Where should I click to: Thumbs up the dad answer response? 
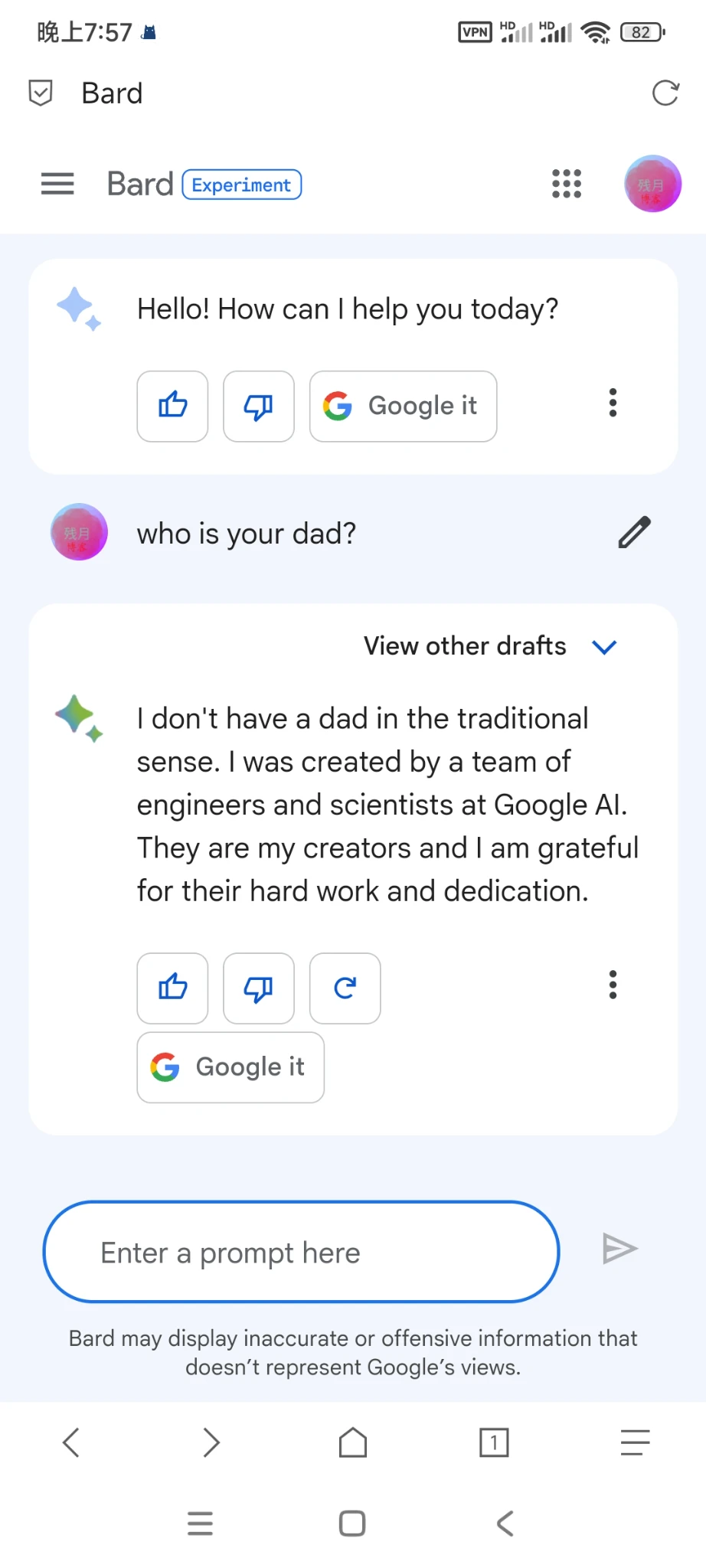[172, 988]
